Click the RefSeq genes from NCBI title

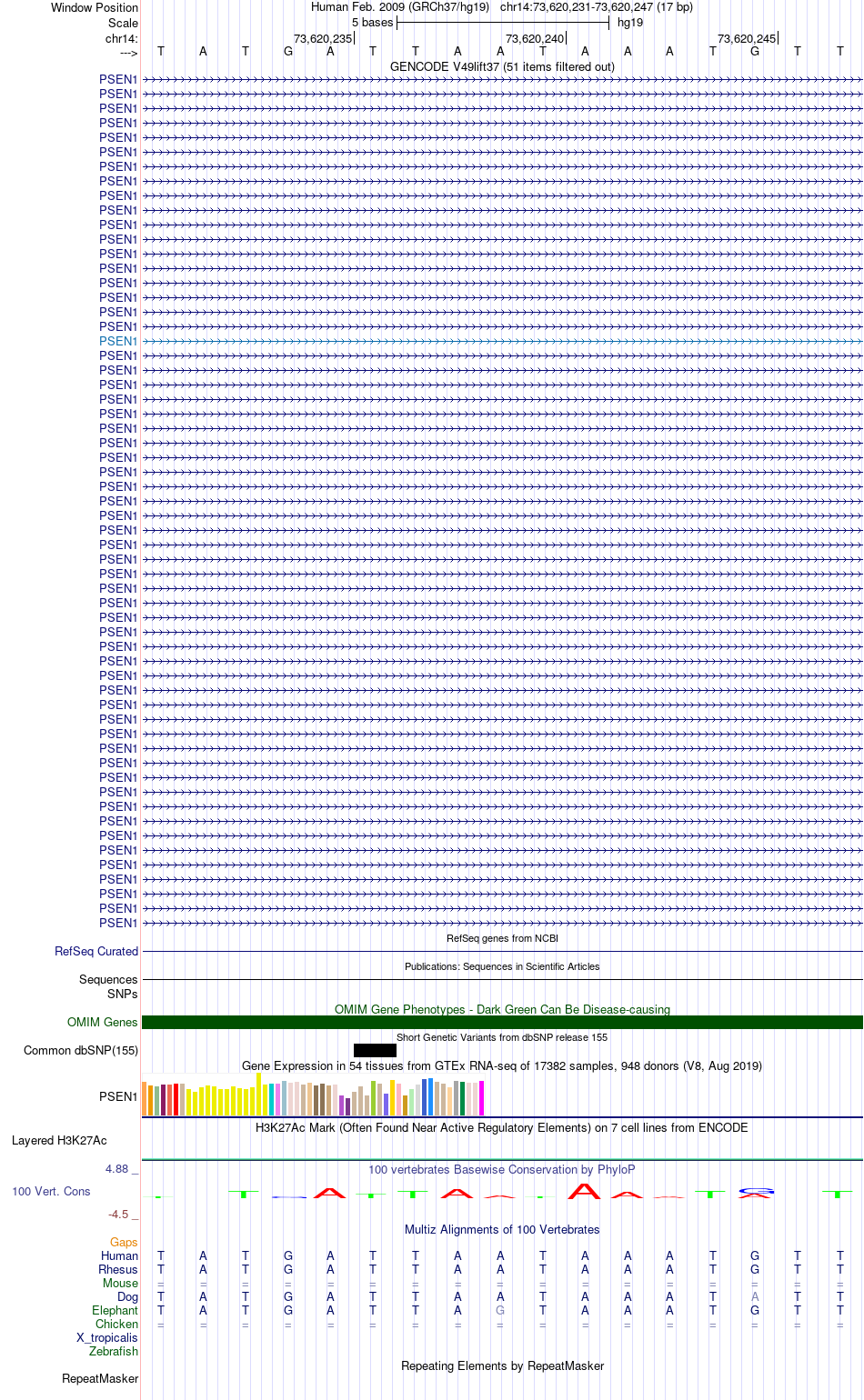click(x=502, y=938)
